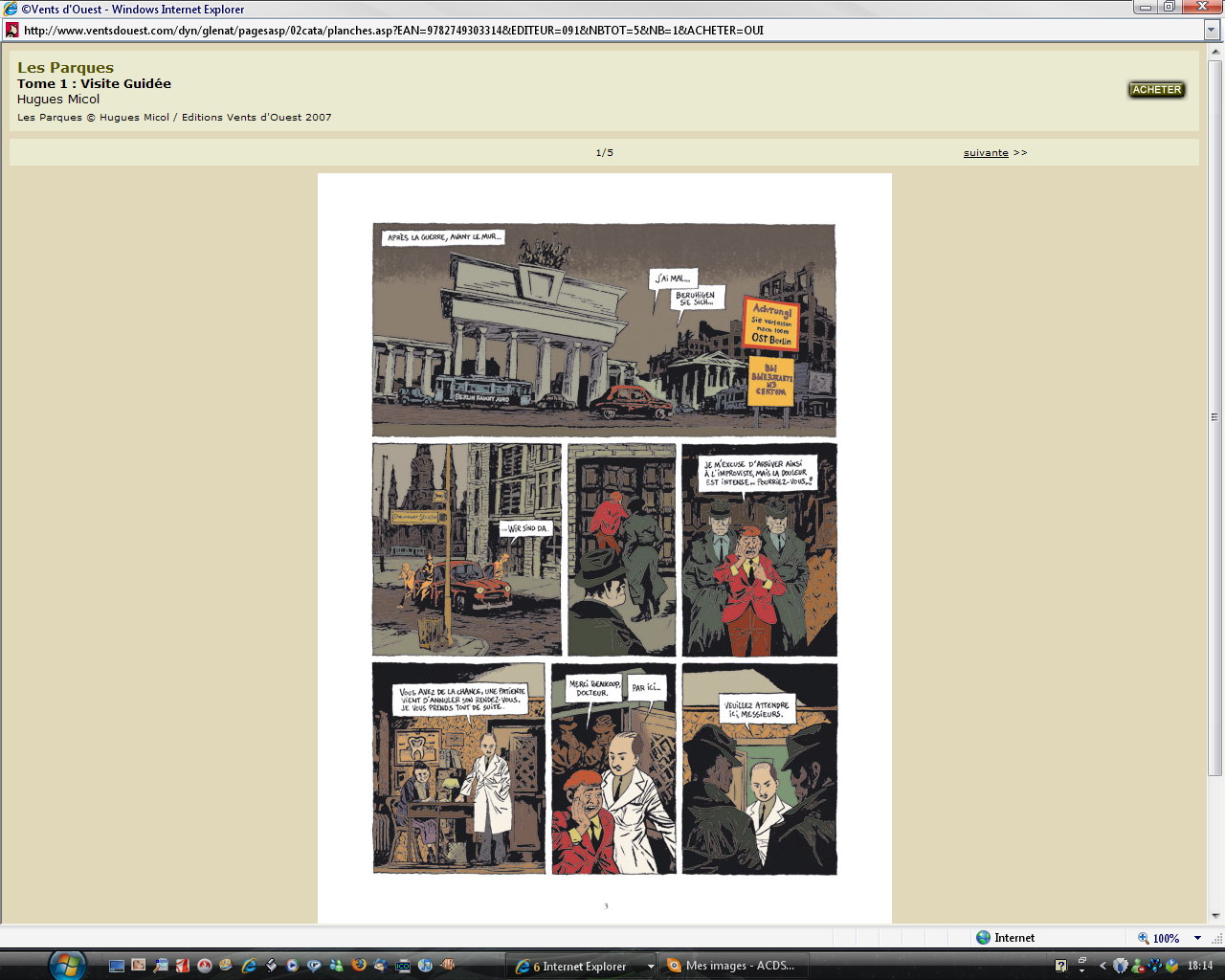This screenshot has width=1225, height=980.
Task: Click the comic page image
Action: pyautogui.click(x=604, y=548)
